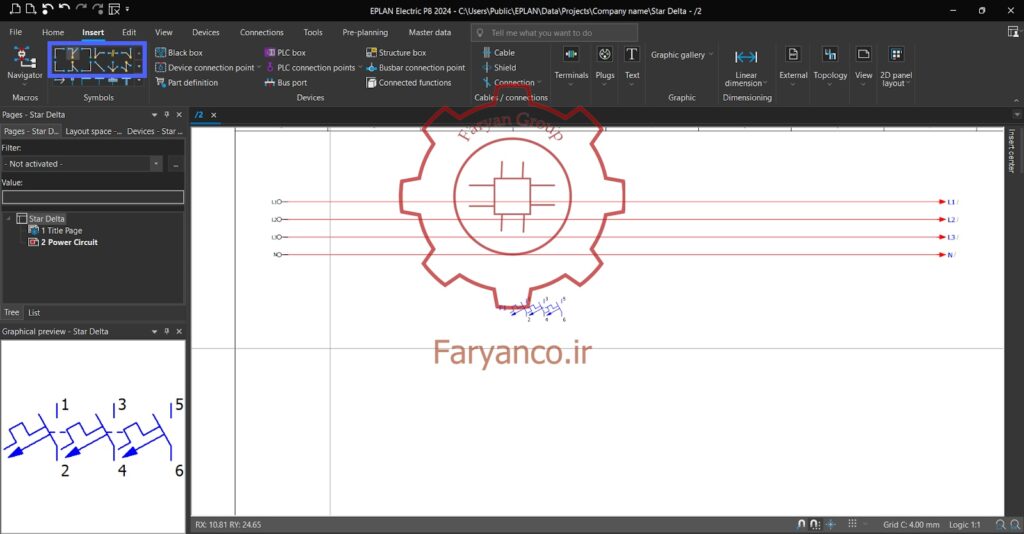Switch to the Edit ribbon tab

click(129, 32)
